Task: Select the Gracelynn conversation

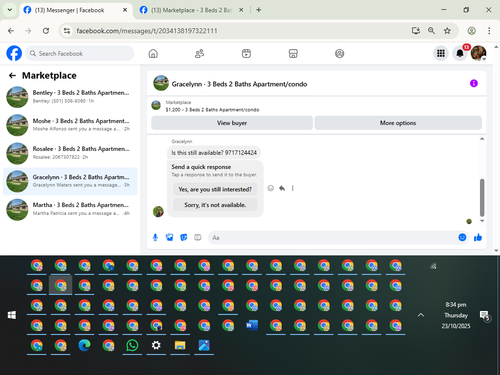Action: click(x=70, y=181)
